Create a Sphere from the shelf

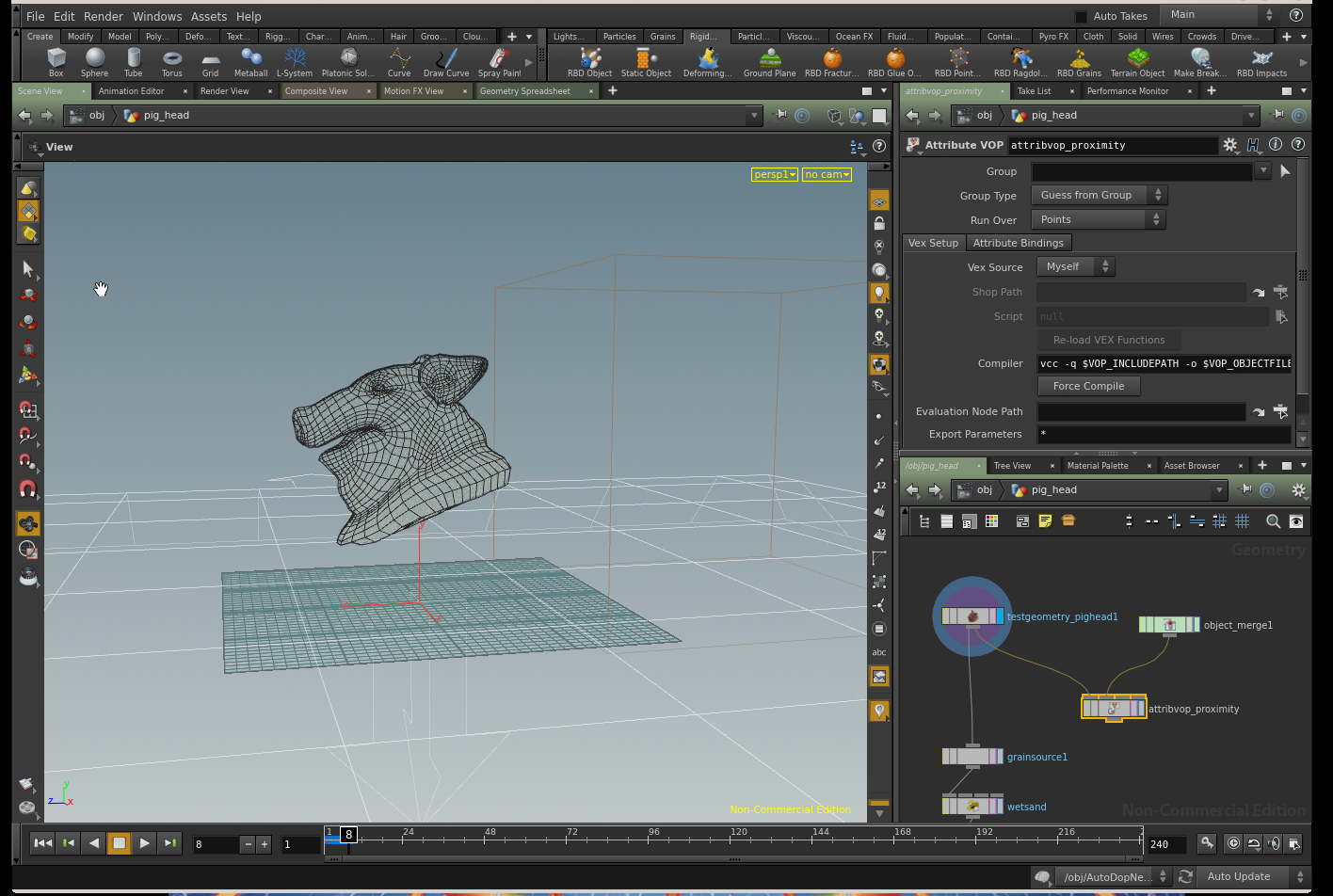94,62
